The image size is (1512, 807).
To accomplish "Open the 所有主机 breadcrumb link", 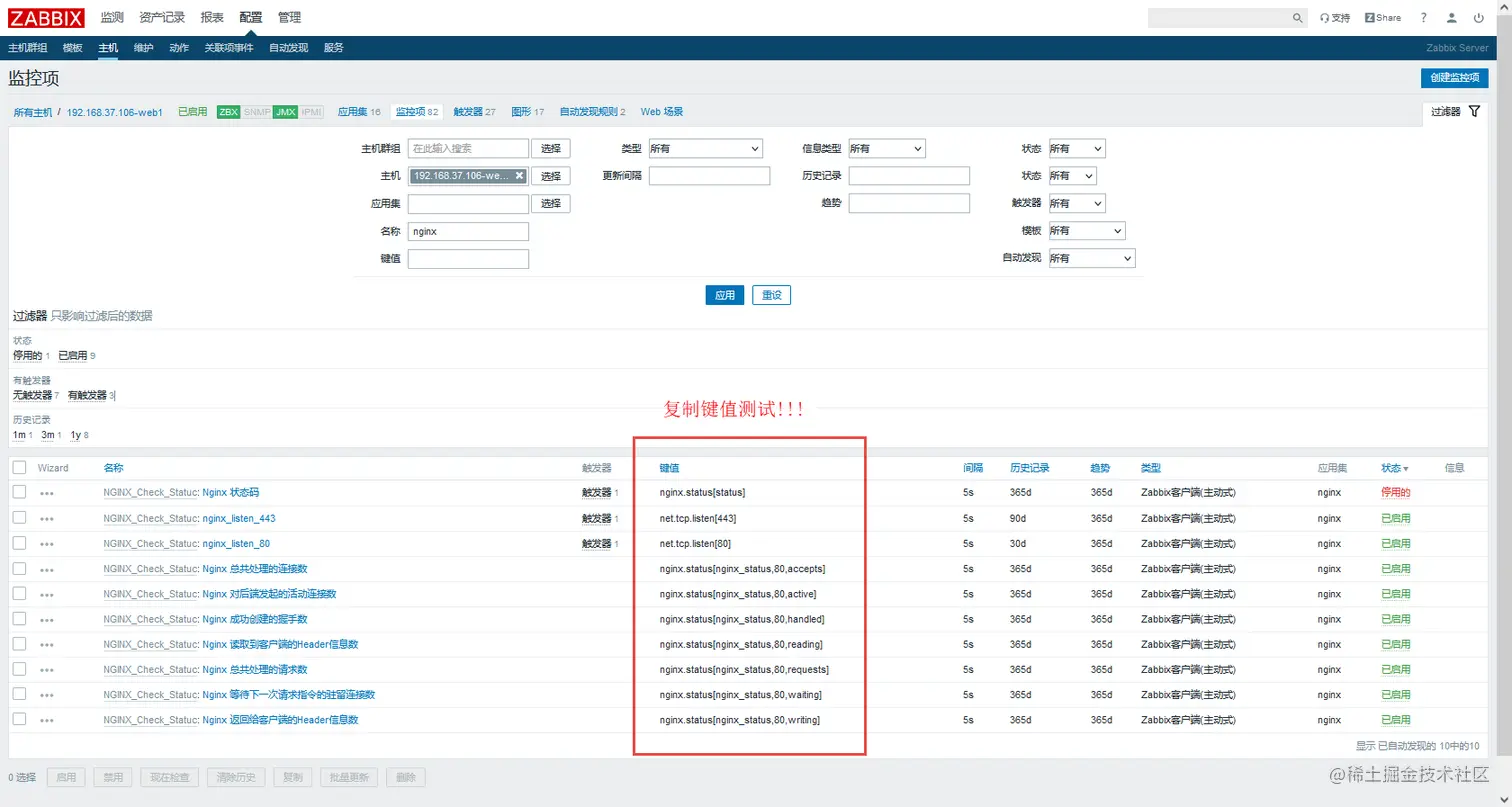I will (x=33, y=112).
